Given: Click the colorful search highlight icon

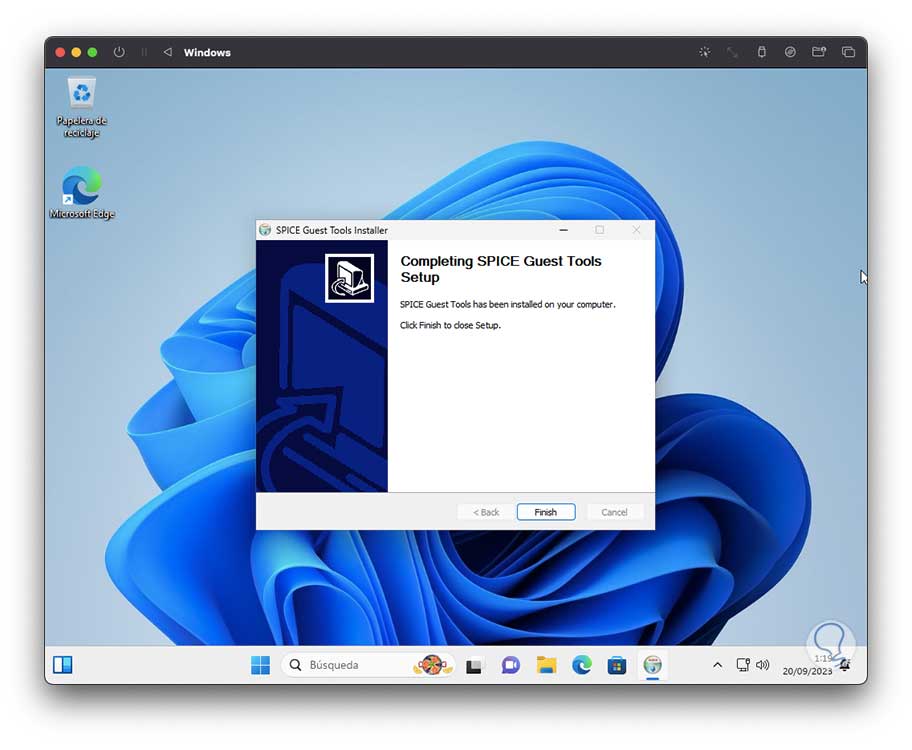Looking at the screenshot, I should pyautogui.click(x=432, y=664).
